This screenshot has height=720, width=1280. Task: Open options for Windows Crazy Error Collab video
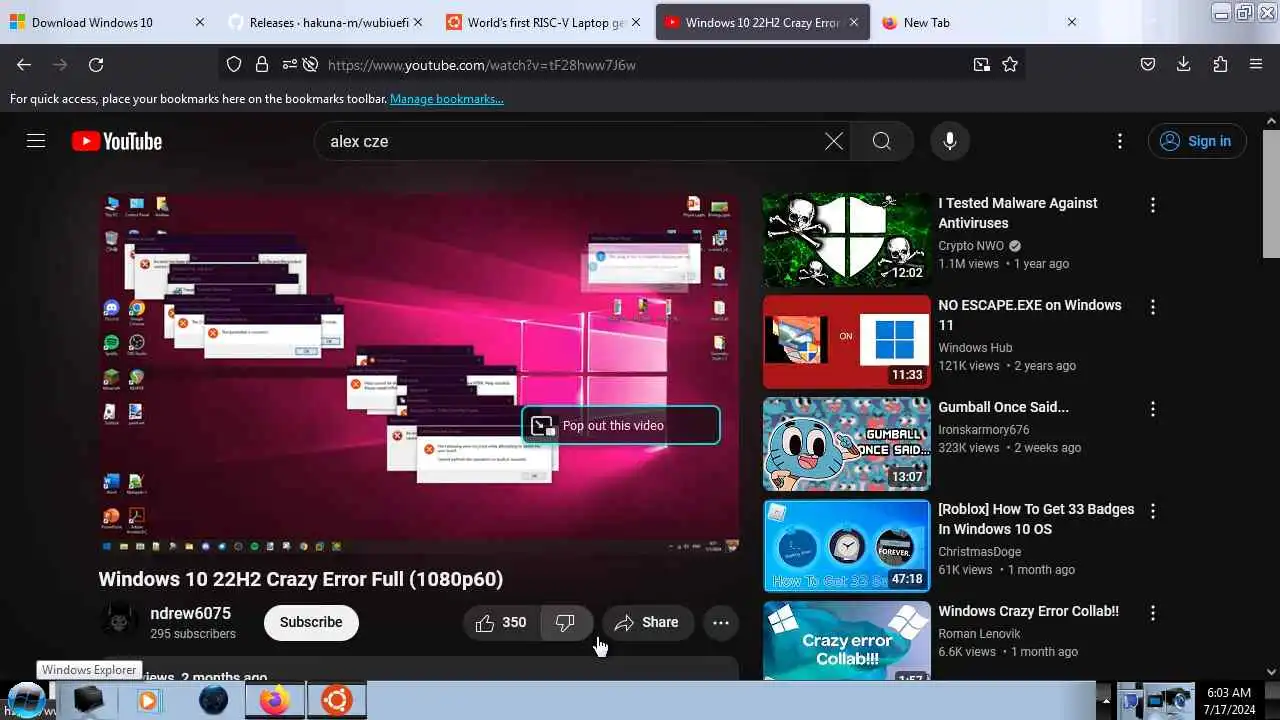pos(1153,613)
